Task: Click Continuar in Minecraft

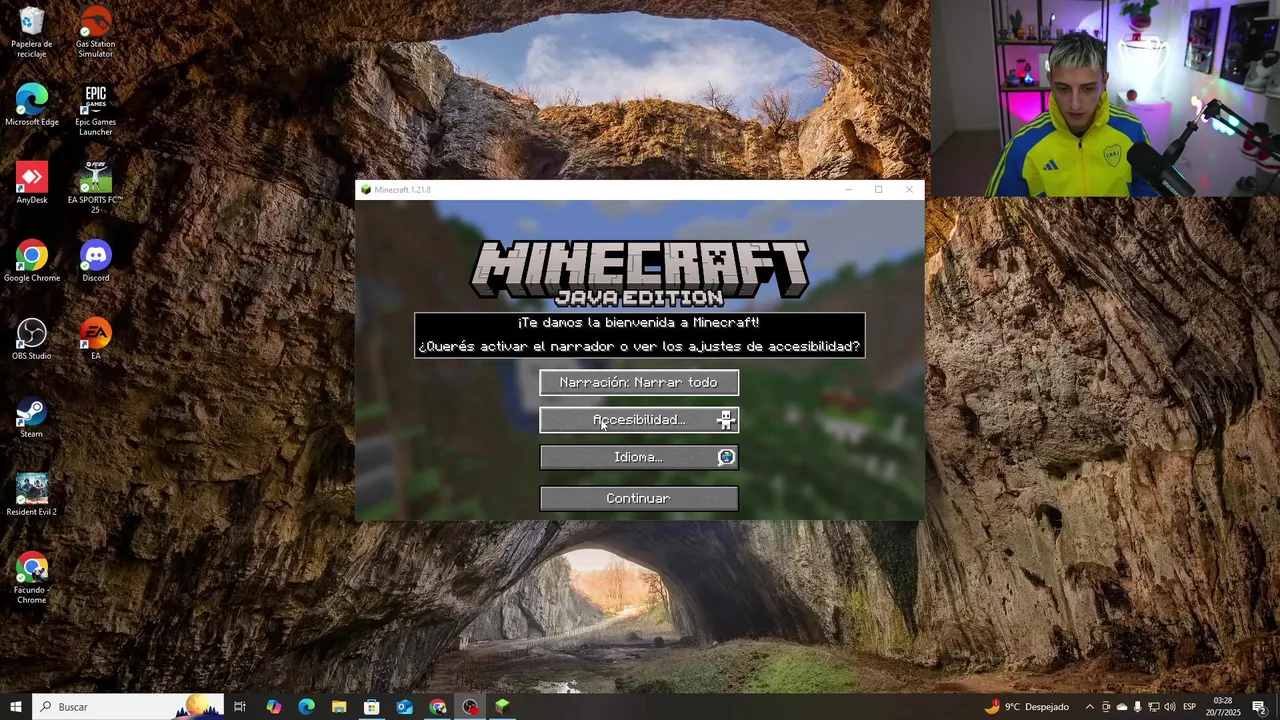Action: [x=639, y=498]
